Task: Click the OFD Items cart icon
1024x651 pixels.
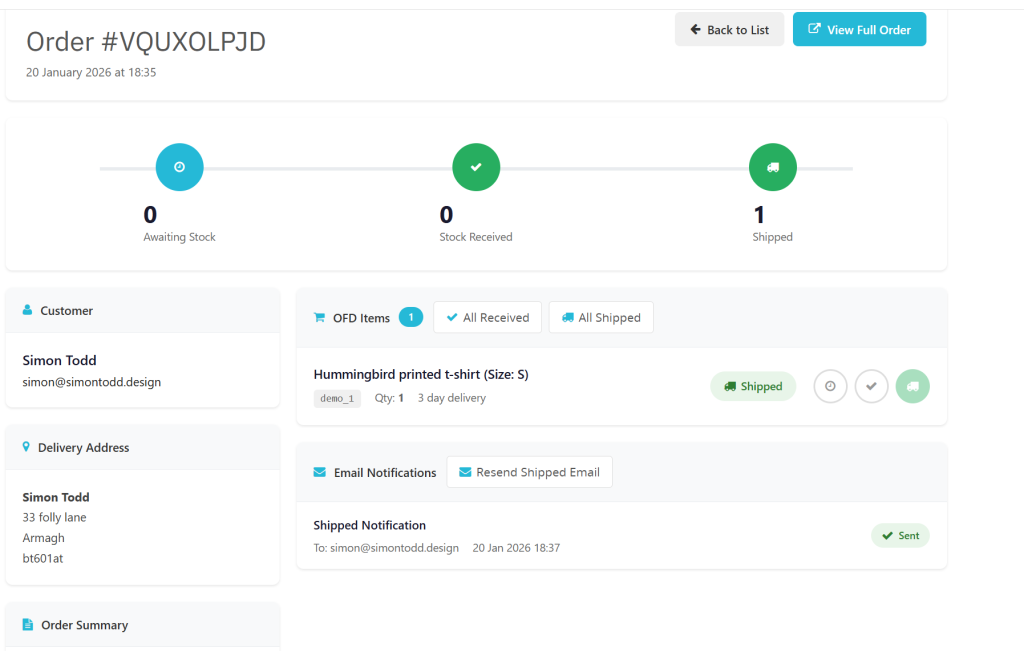Action: [320, 318]
